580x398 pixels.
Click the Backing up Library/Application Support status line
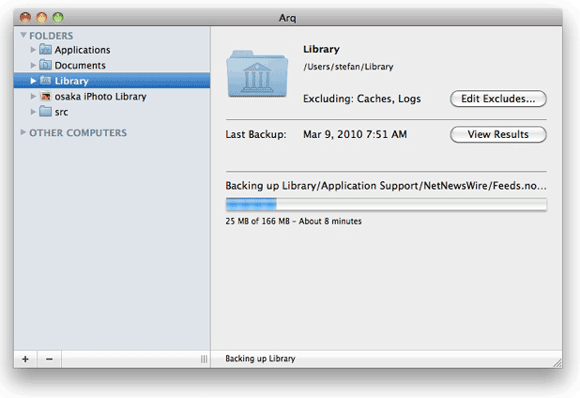[x=386, y=186]
